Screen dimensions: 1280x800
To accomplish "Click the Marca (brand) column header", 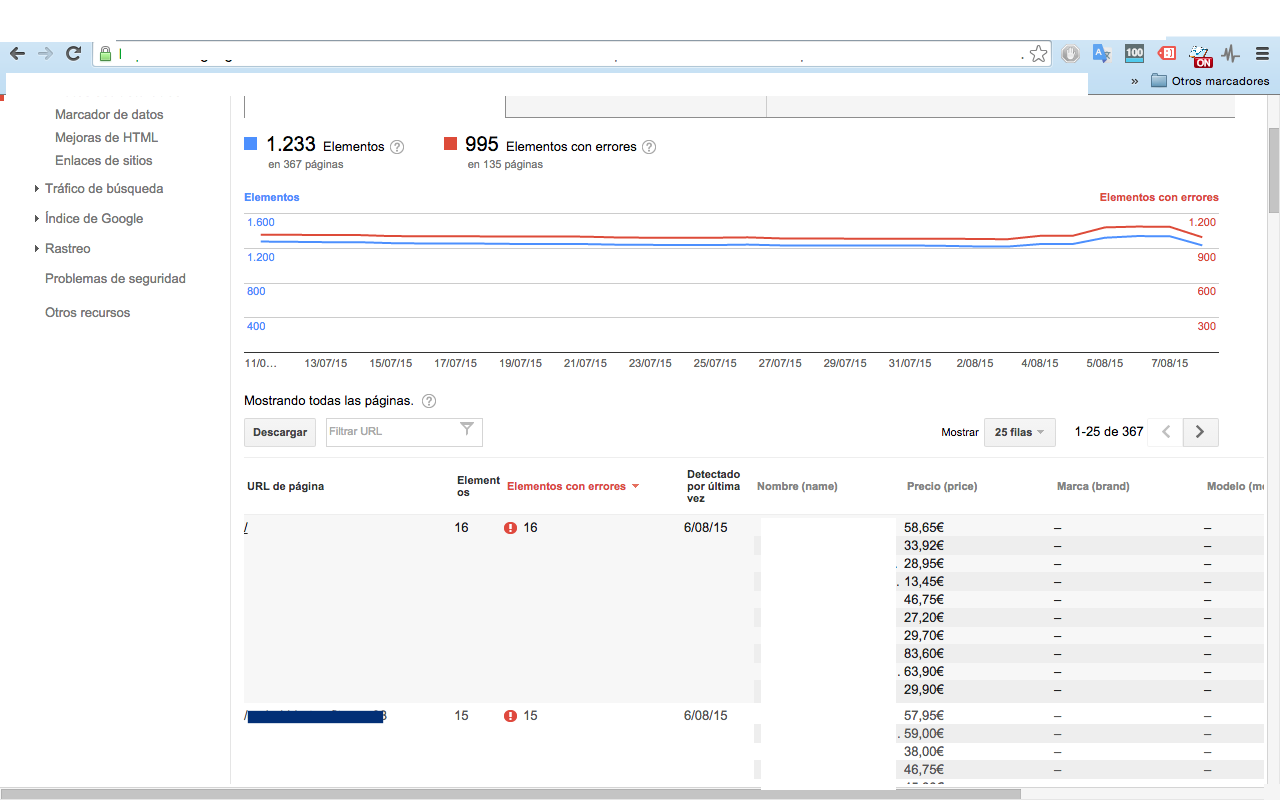I will [x=1093, y=487].
